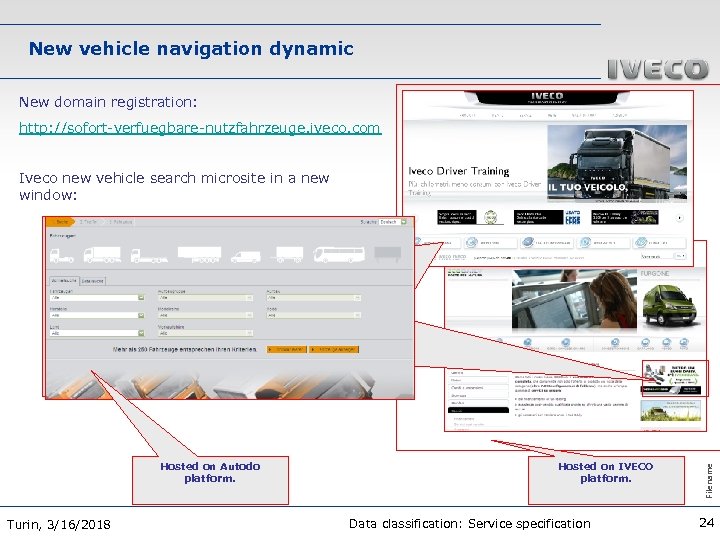Image resolution: width=720 pixels, height=540 pixels.
Task: Select the drawbar trailer vehicle icon
Action: [287, 254]
